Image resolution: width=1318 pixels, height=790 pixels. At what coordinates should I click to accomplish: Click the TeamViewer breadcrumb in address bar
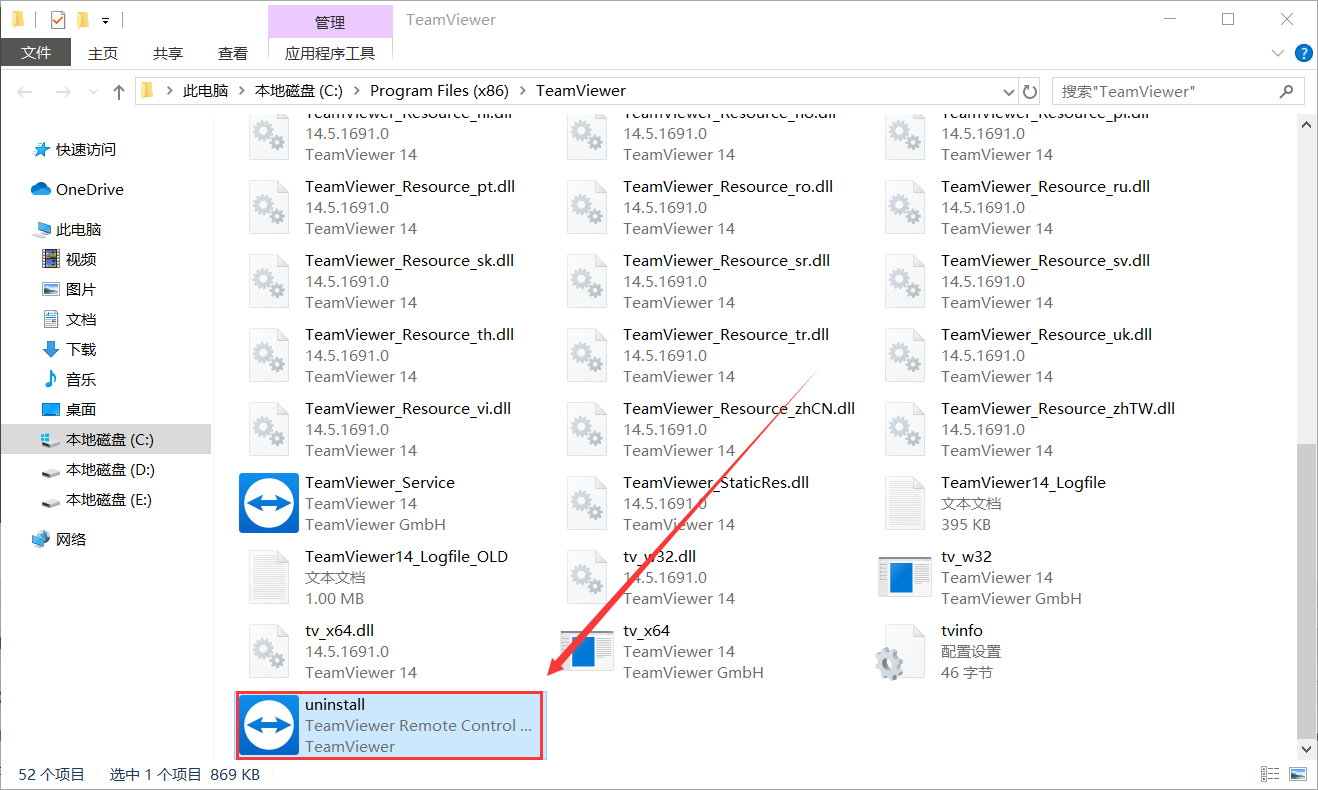point(581,91)
